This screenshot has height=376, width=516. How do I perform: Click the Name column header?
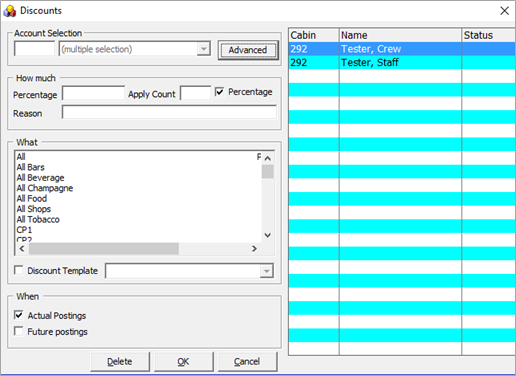click(400, 35)
